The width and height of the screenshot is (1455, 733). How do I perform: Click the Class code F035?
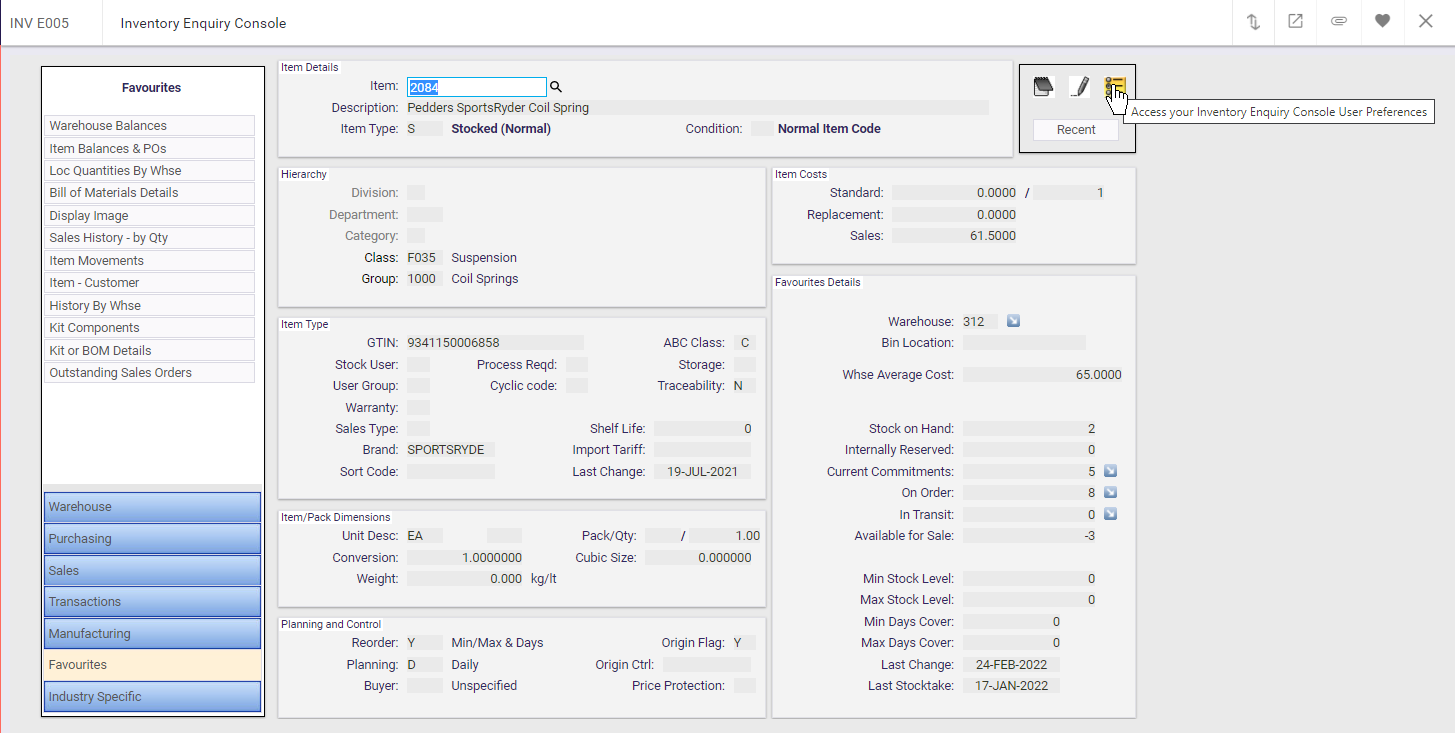tap(422, 258)
